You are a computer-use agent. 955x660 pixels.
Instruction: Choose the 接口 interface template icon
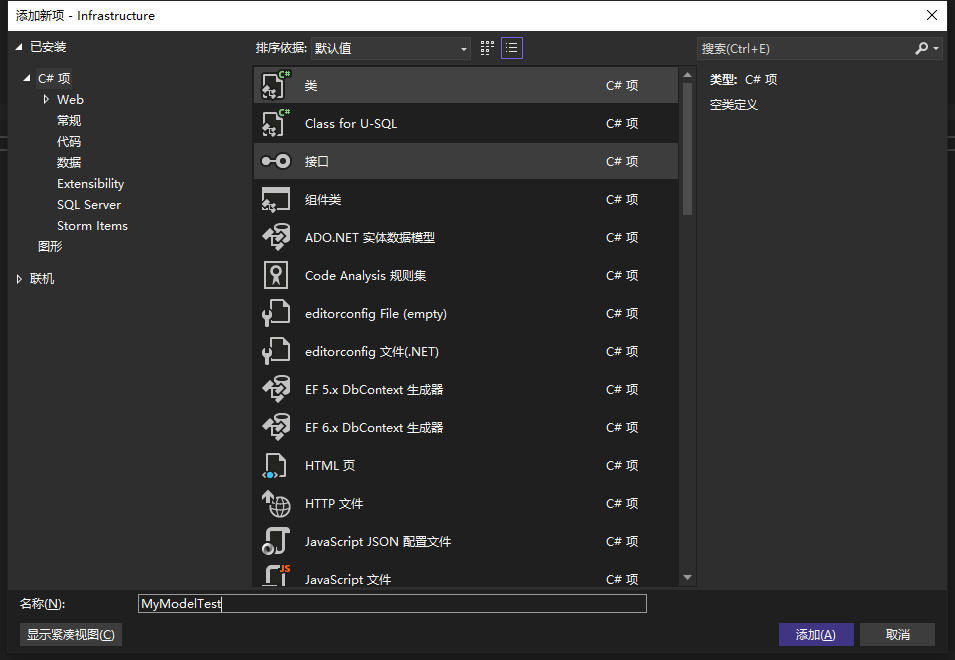point(275,162)
